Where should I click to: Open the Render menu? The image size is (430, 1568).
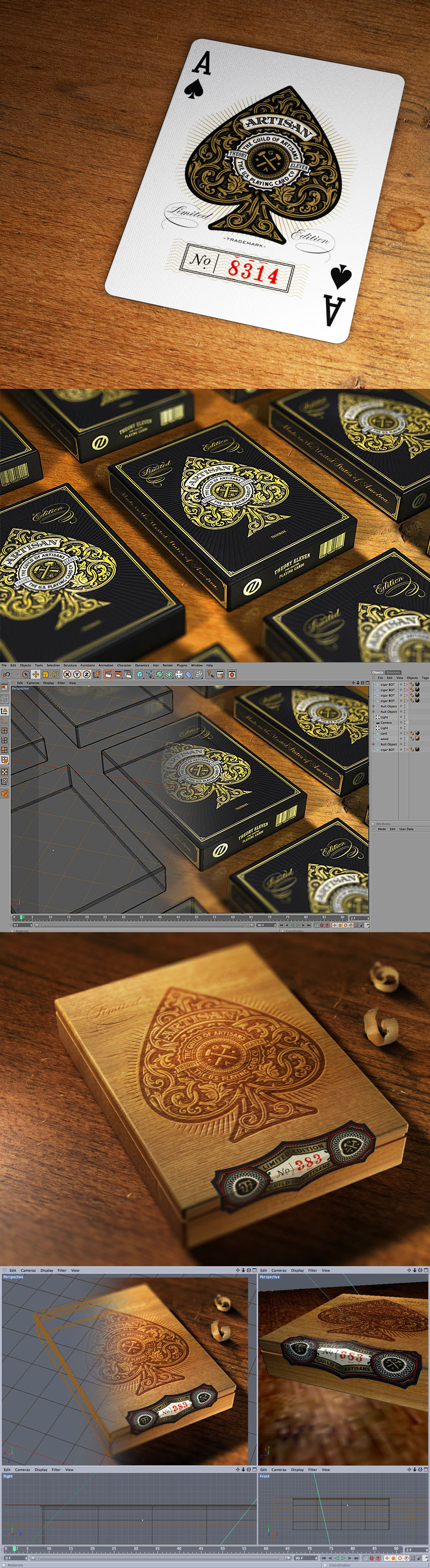tap(168, 665)
